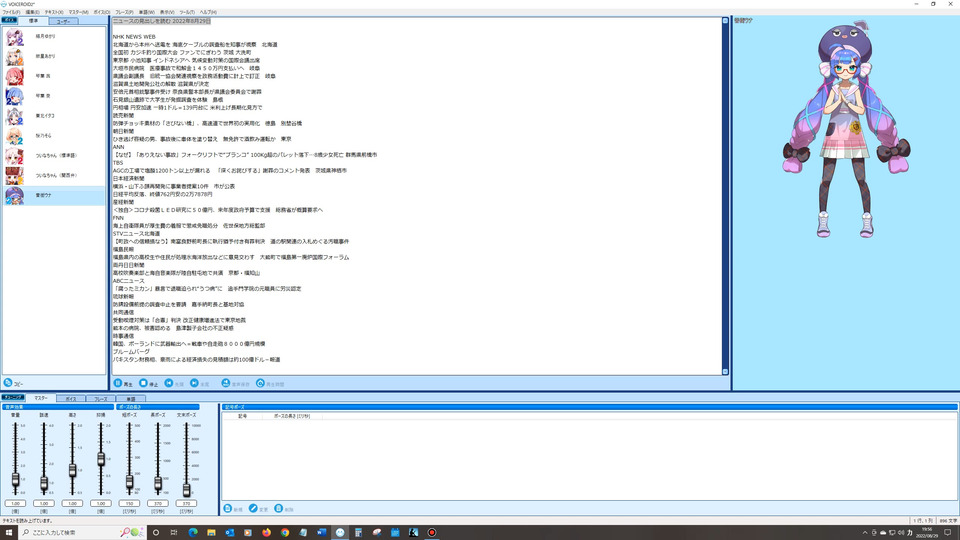Viewport: 960px width, 540px height.
Task: Select the 音街ウナ voice avatar
Action: pyautogui.click(x=15, y=196)
